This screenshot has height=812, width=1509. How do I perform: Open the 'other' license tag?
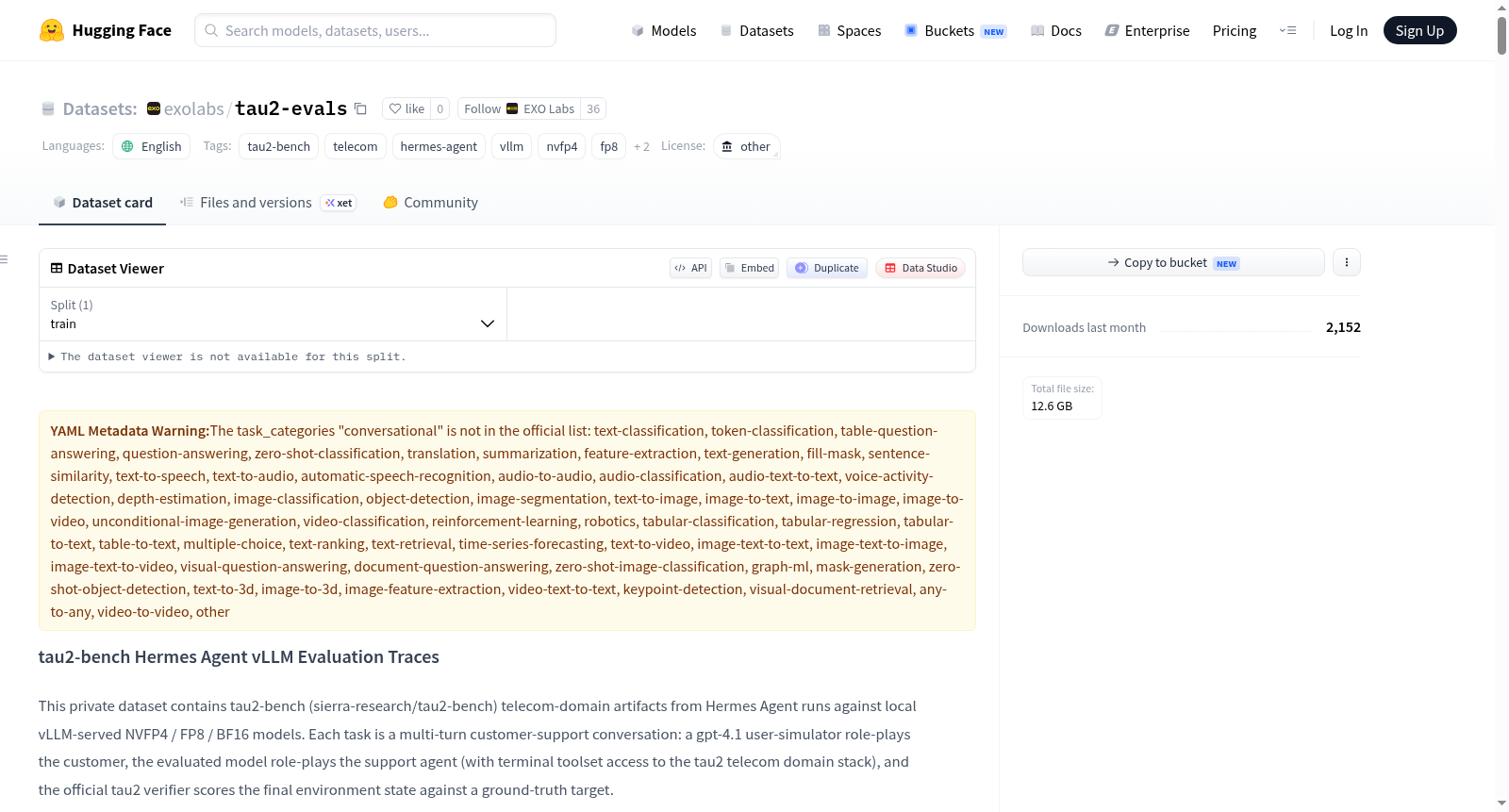(x=746, y=146)
